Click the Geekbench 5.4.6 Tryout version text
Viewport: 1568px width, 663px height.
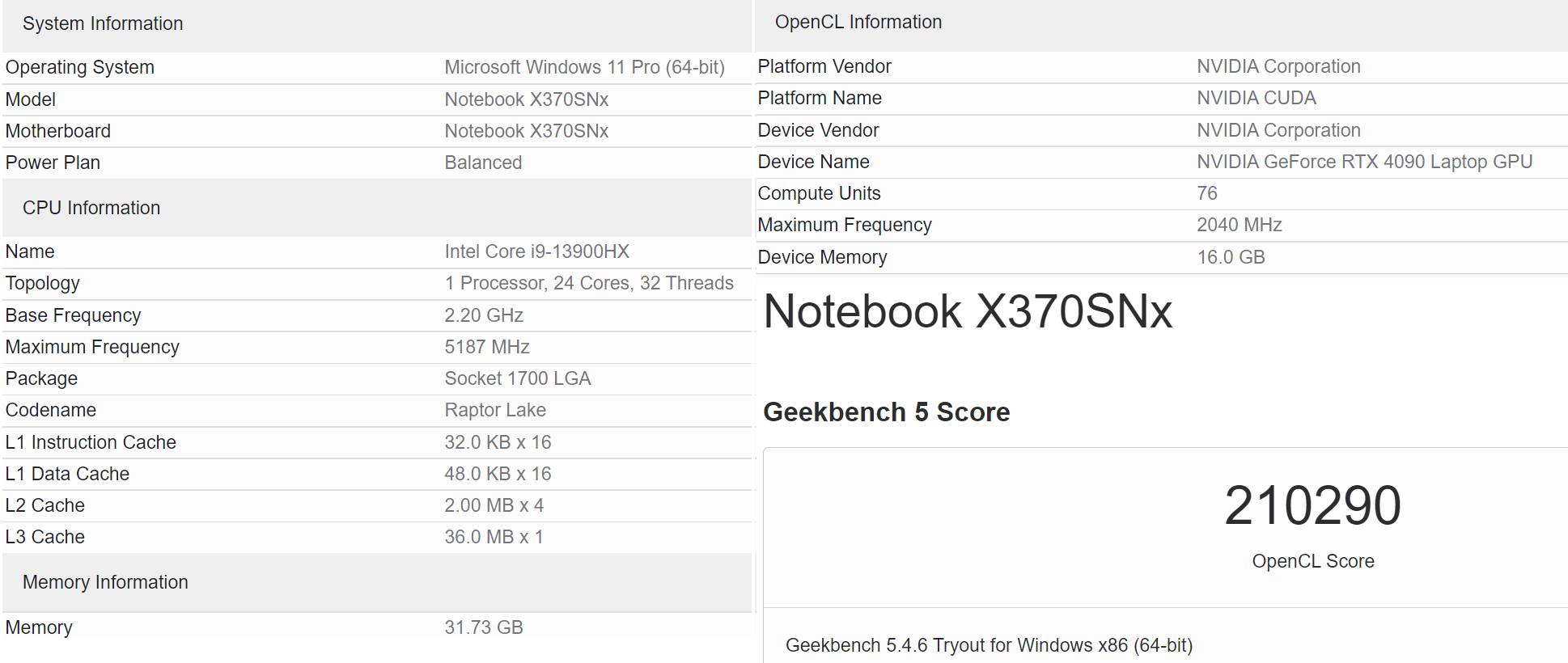[989, 645]
